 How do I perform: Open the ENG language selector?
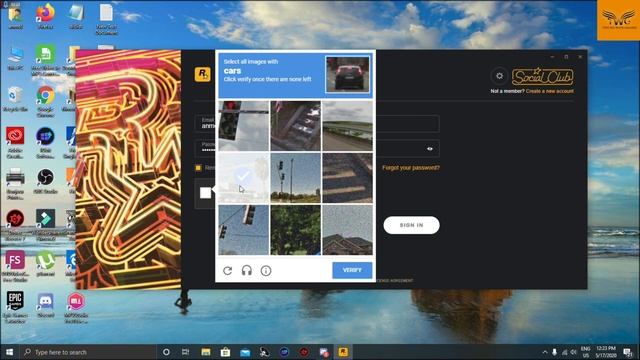pyautogui.click(x=585, y=352)
